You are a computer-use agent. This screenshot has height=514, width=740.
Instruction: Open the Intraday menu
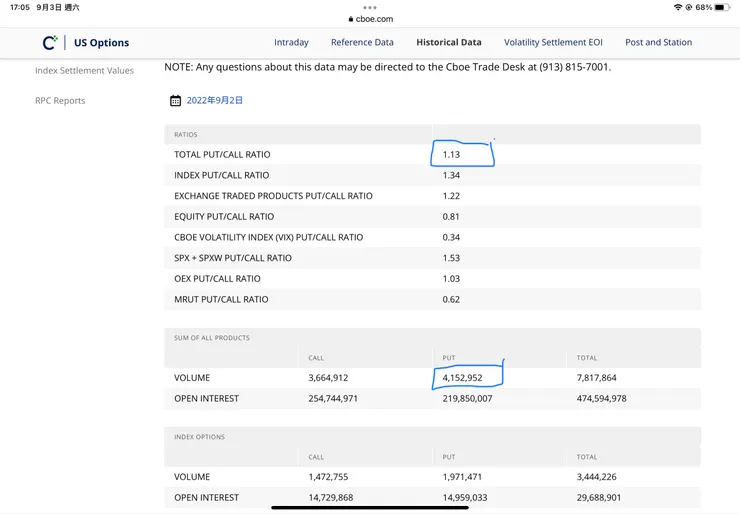(x=291, y=43)
